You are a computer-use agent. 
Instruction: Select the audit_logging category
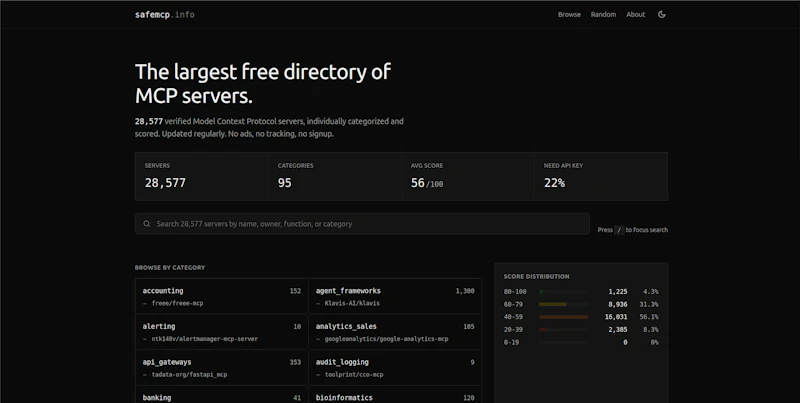pyautogui.click(x=395, y=368)
